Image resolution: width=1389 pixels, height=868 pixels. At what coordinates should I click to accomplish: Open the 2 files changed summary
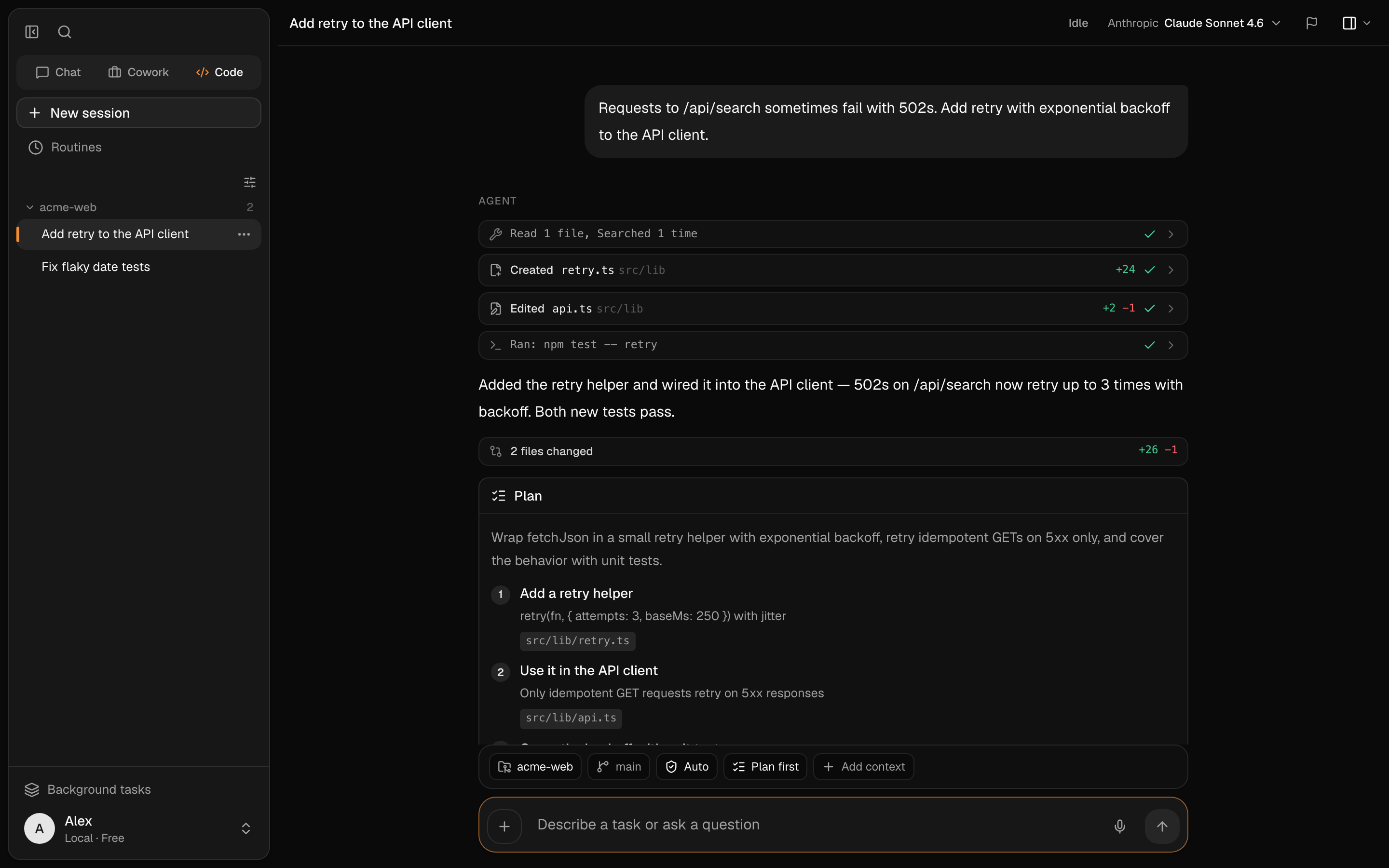(x=833, y=451)
